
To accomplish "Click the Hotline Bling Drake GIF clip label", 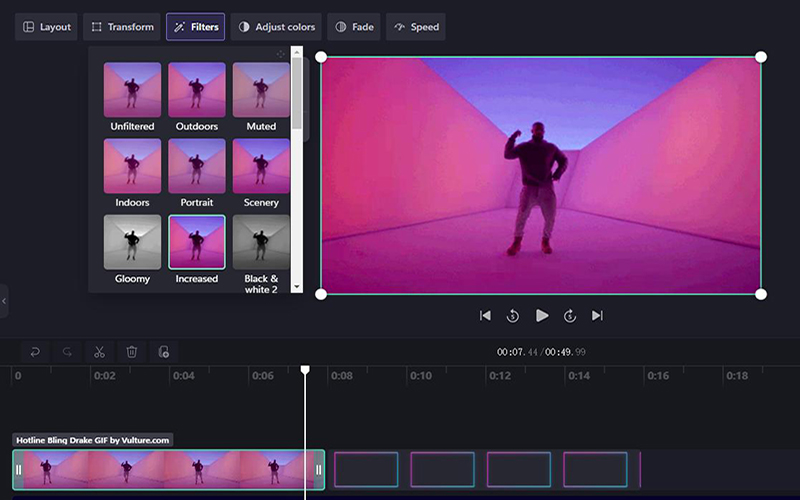I will pyautogui.click(x=93, y=440).
